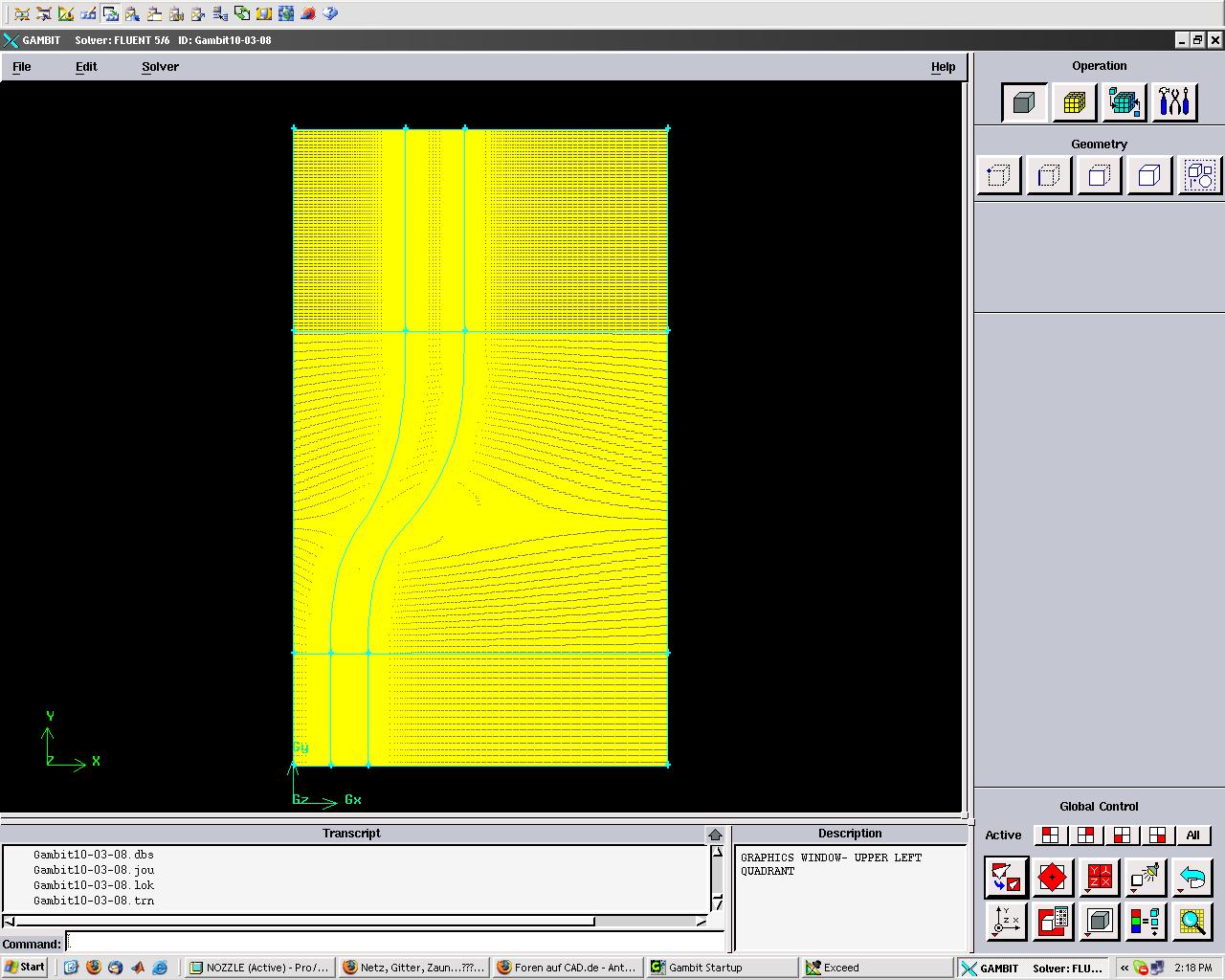Click the Transcript vertical scrollbar
The height and width of the screenshot is (980, 1225).
pyautogui.click(x=717, y=879)
